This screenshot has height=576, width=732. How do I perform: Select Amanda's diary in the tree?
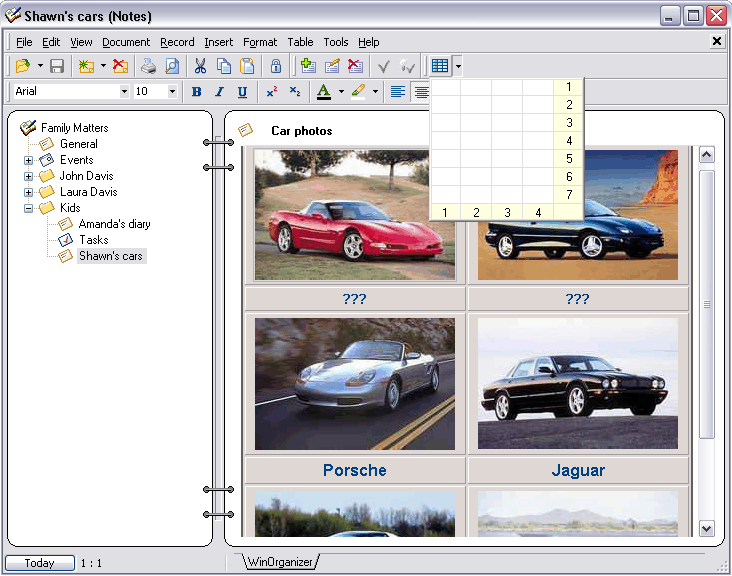coord(114,224)
